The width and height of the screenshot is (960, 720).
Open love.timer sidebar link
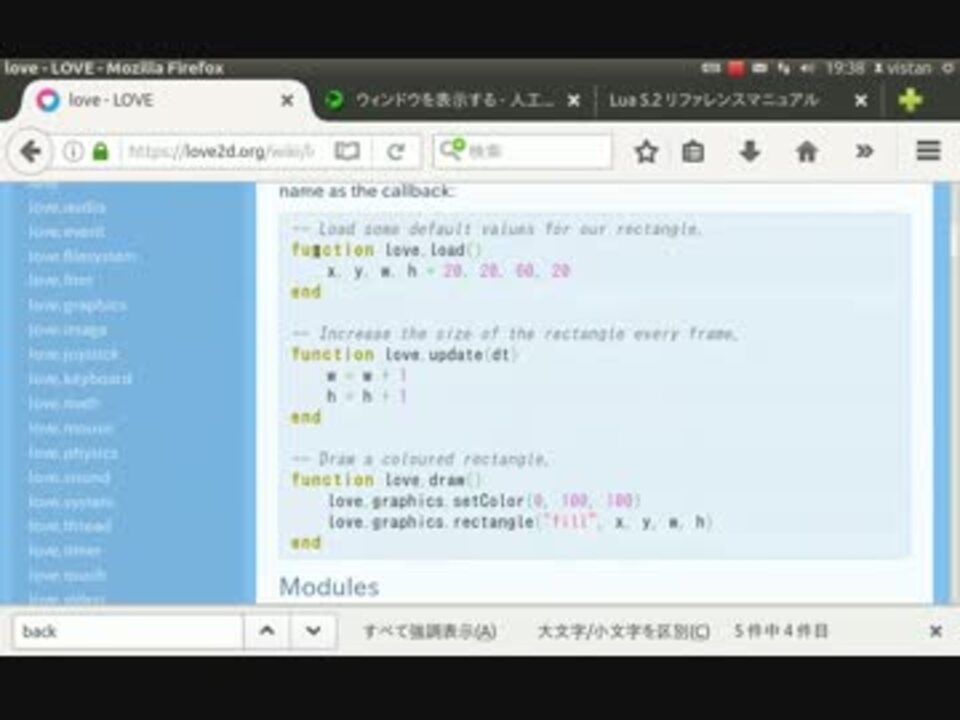click(65, 550)
